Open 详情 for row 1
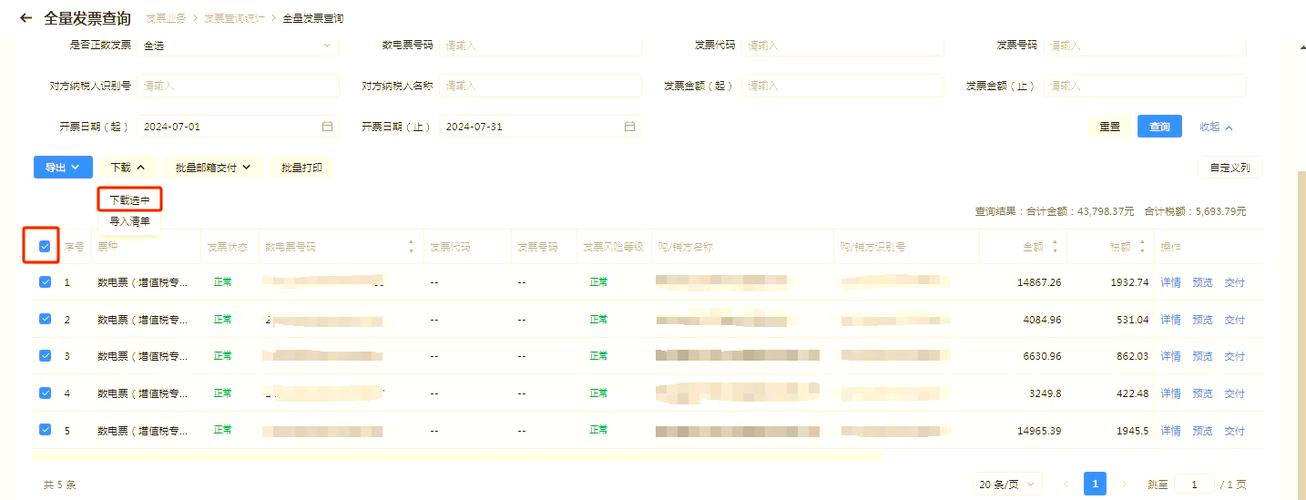The height and width of the screenshot is (500, 1306). pyautogui.click(x=1170, y=283)
